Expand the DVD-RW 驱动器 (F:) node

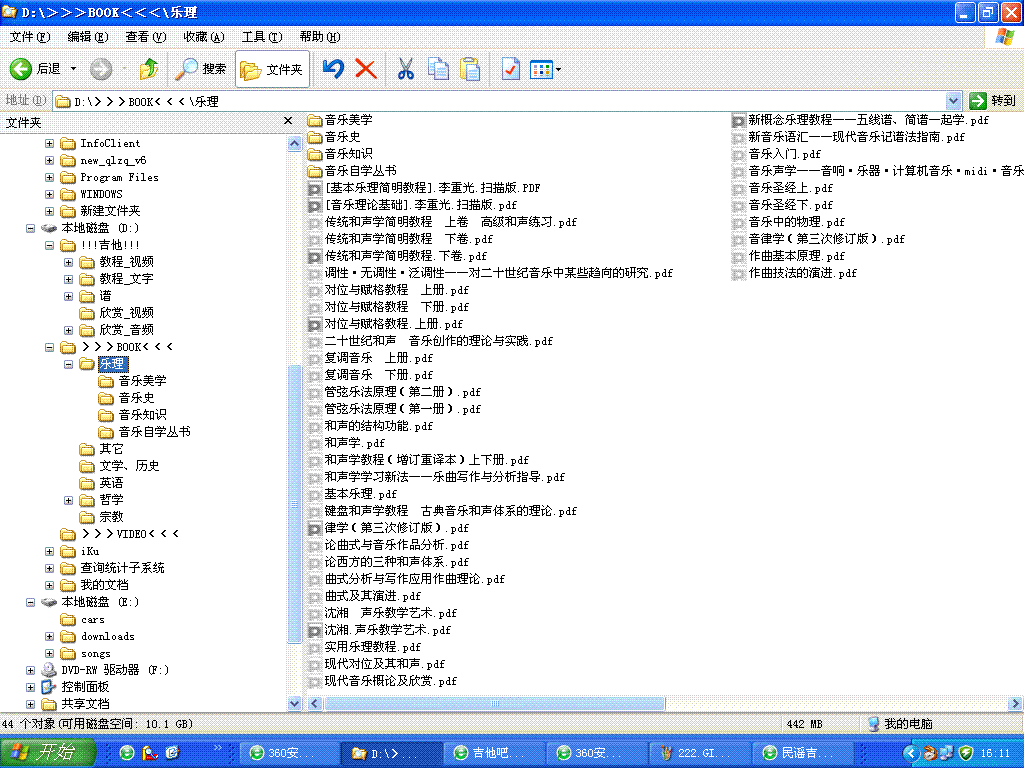pos(30,670)
